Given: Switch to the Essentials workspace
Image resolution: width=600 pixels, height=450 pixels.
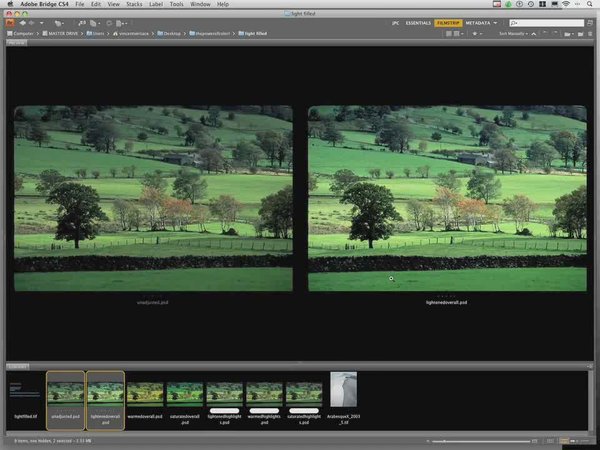Looking at the screenshot, I should (417, 21).
